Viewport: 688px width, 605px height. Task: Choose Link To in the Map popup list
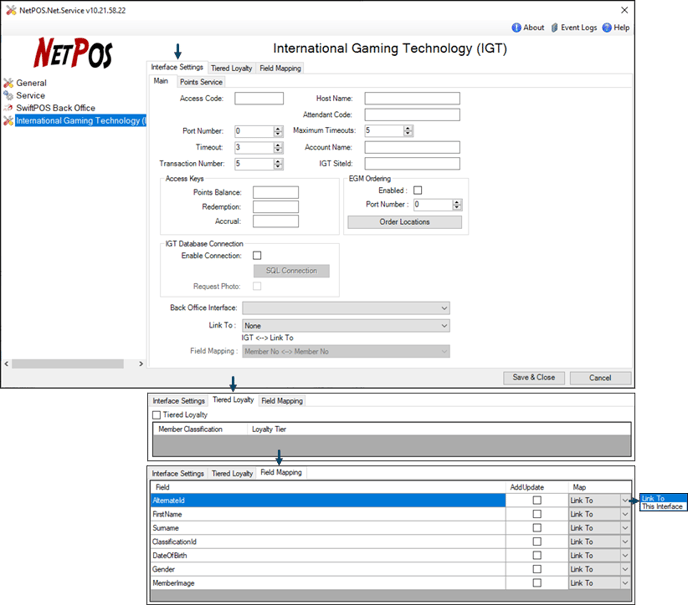point(663,498)
